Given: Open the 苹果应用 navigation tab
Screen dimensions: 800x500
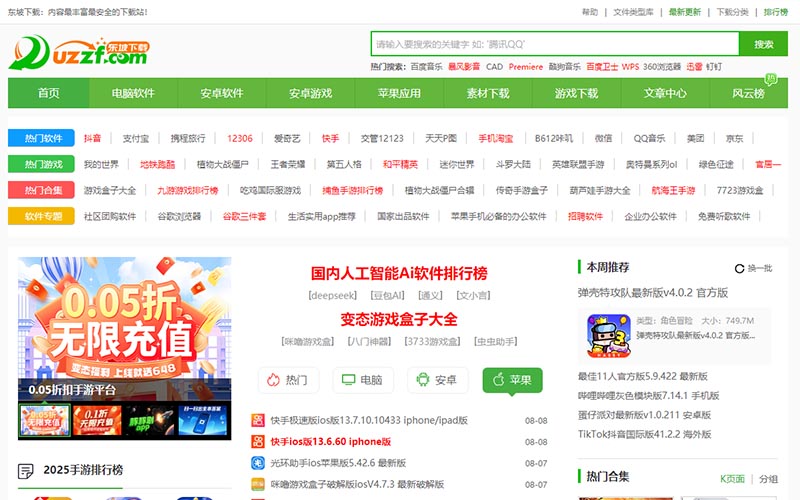Looking at the screenshot, I should coord(399,93).
